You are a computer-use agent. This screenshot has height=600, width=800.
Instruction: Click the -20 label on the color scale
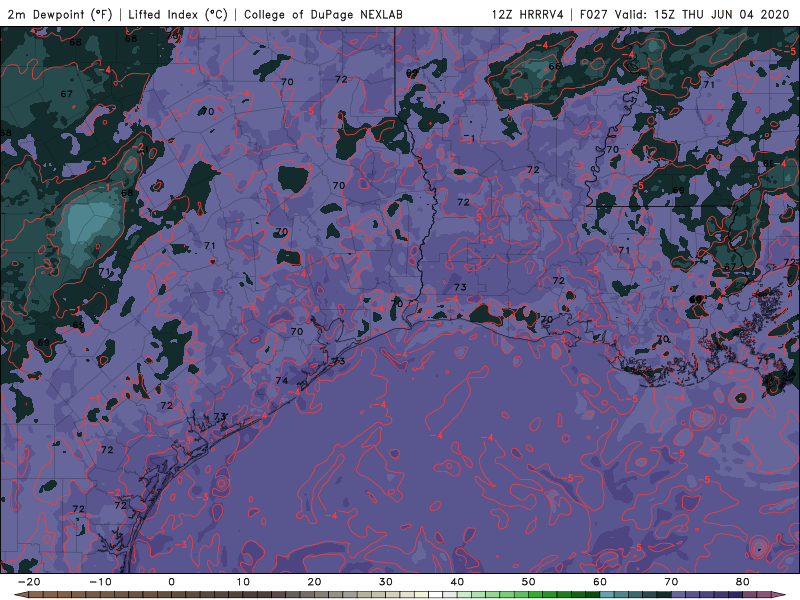tap(29, 582)
